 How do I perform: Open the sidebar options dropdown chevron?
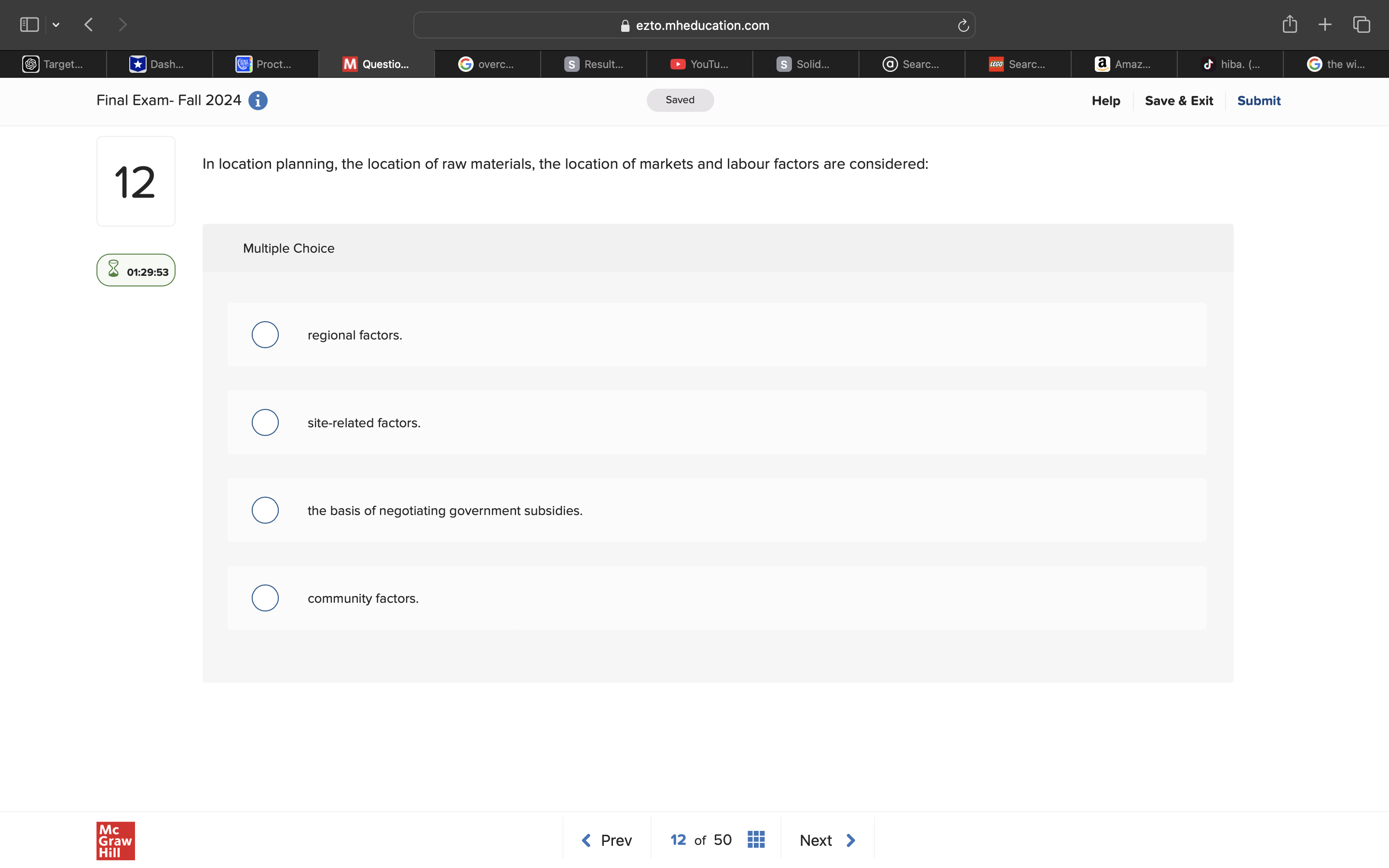[55, 24]
